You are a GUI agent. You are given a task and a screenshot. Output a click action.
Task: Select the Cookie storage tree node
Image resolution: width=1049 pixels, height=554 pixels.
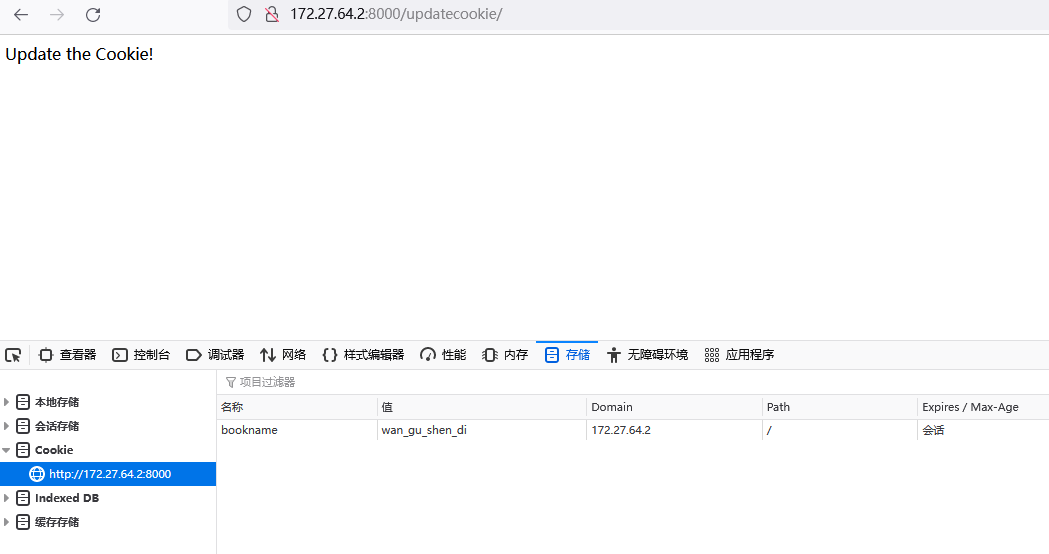[x=54, y=450]
